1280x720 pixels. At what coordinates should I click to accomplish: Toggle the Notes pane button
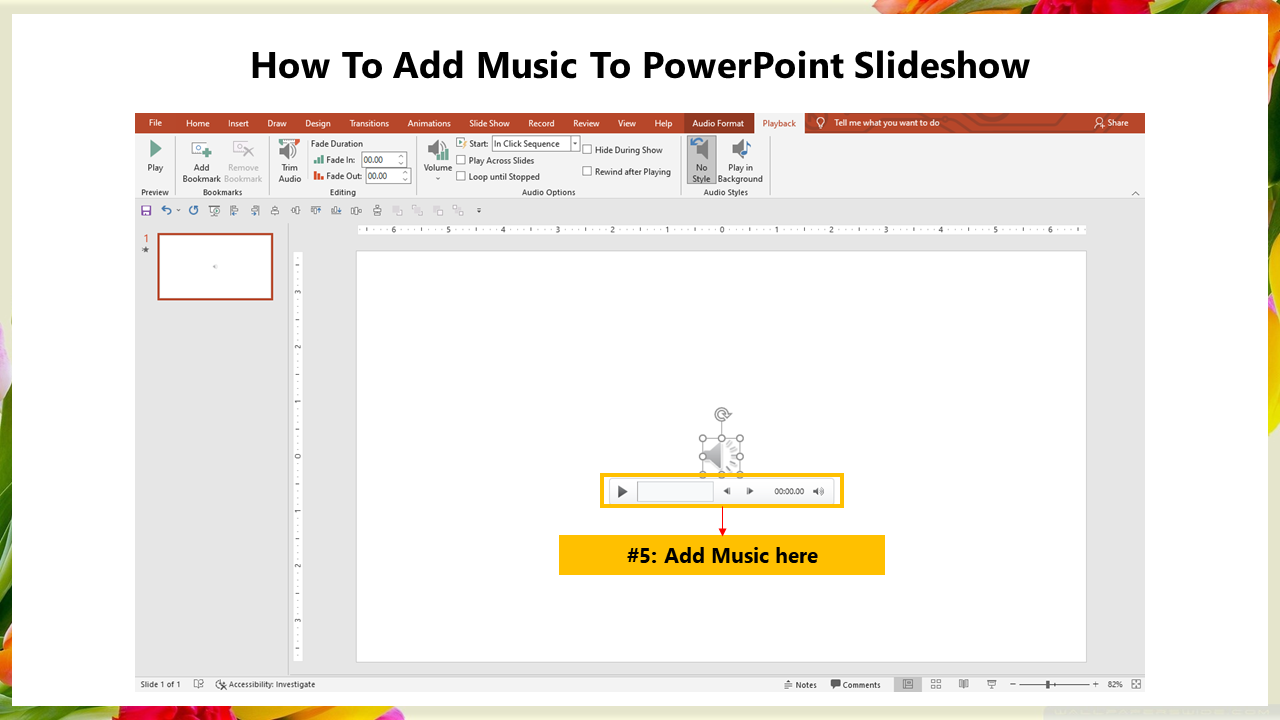pyautogui.click(x=799, y=685)
